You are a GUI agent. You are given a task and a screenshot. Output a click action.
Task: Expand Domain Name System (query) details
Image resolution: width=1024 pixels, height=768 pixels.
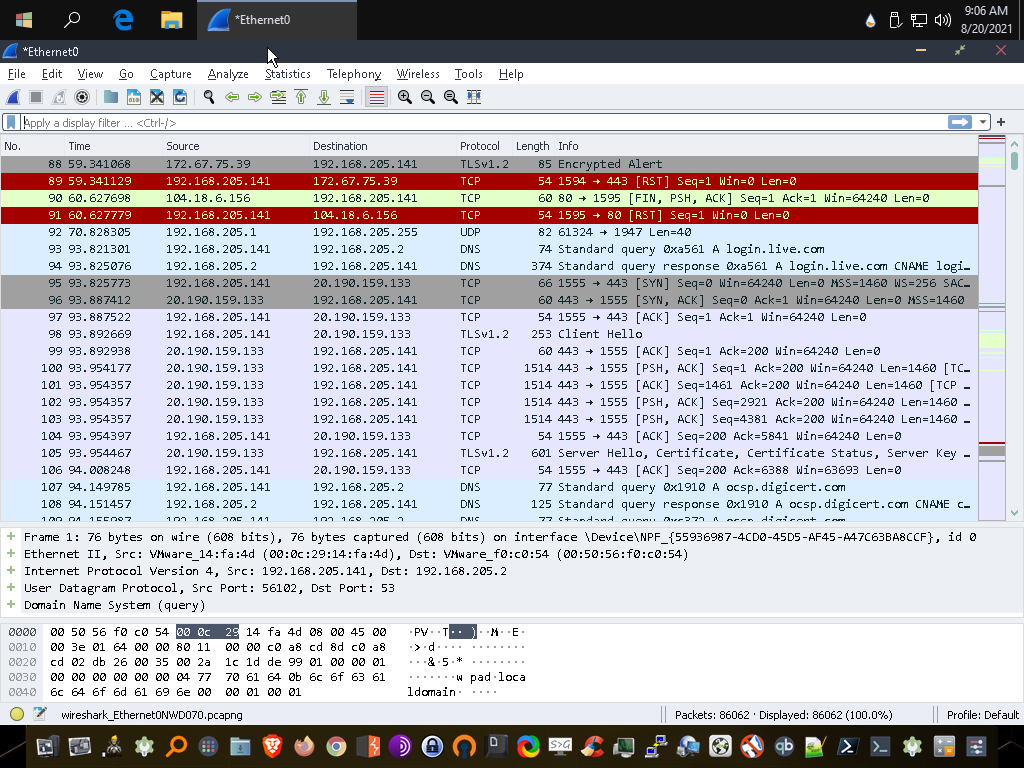point(10,605)
